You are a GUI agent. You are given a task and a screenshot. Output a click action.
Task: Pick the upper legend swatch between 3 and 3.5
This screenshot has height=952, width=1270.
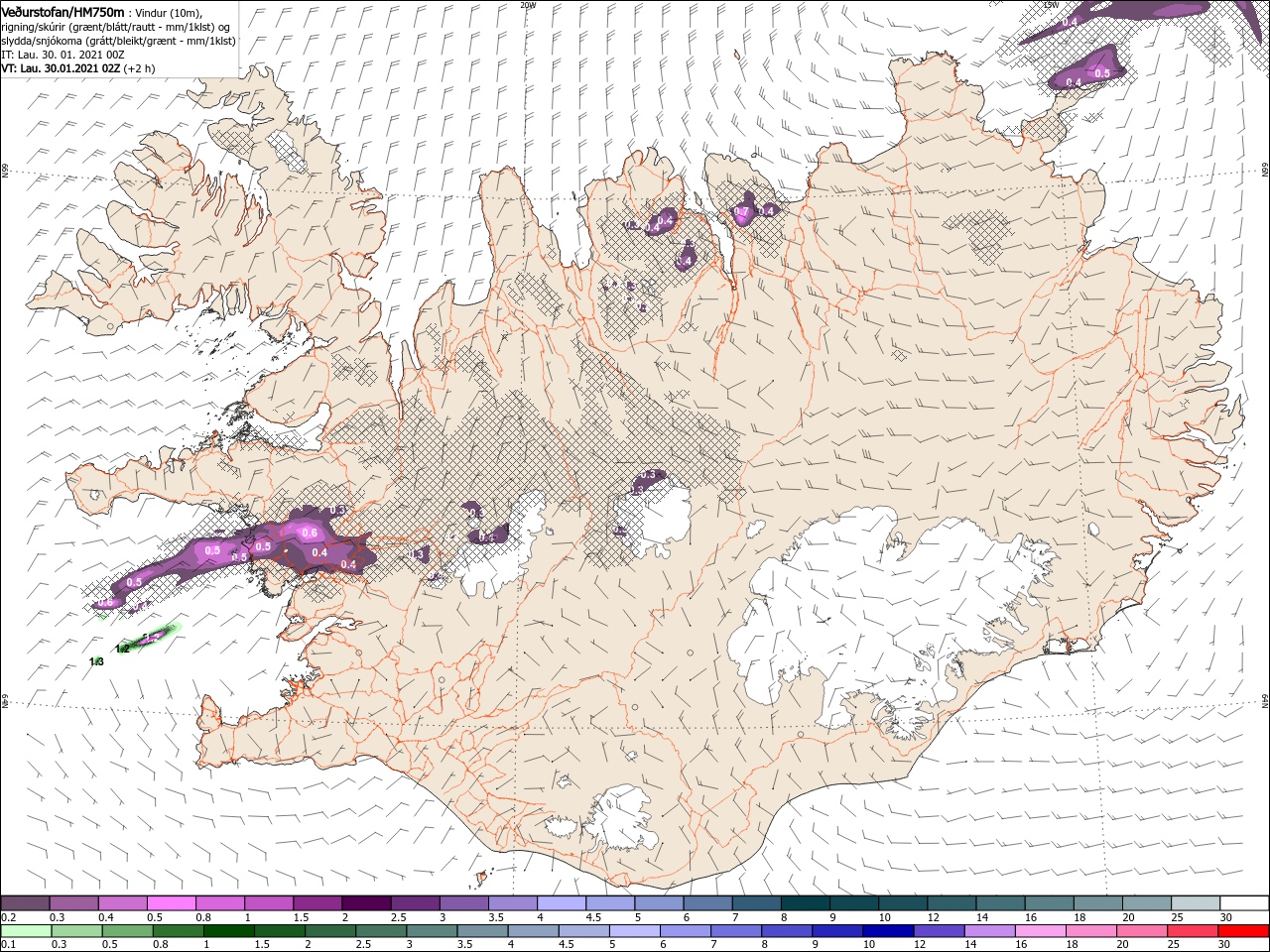pyautogui.click(x=464, y=903)
